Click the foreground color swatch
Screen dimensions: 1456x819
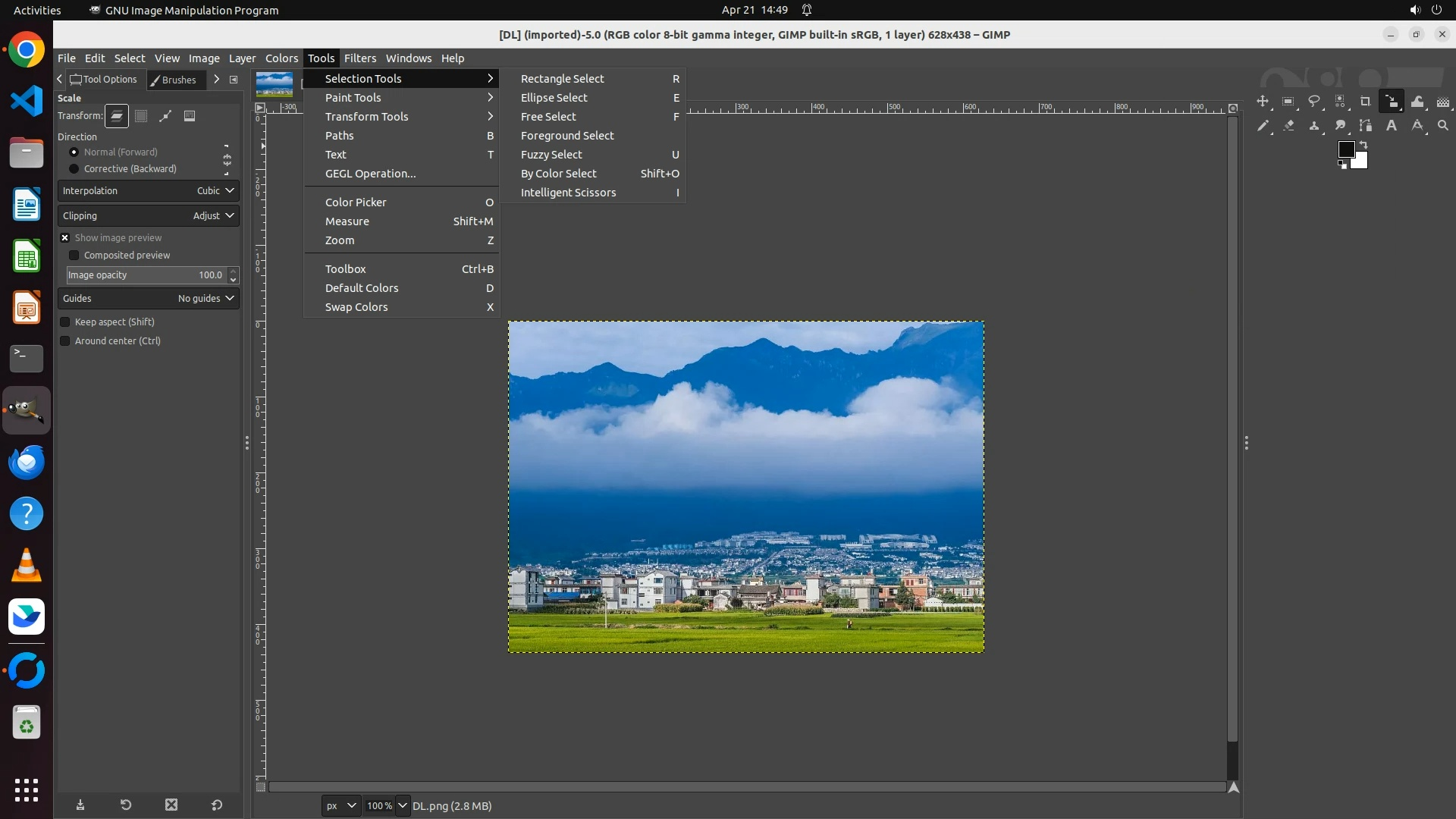click(1346, 149)
